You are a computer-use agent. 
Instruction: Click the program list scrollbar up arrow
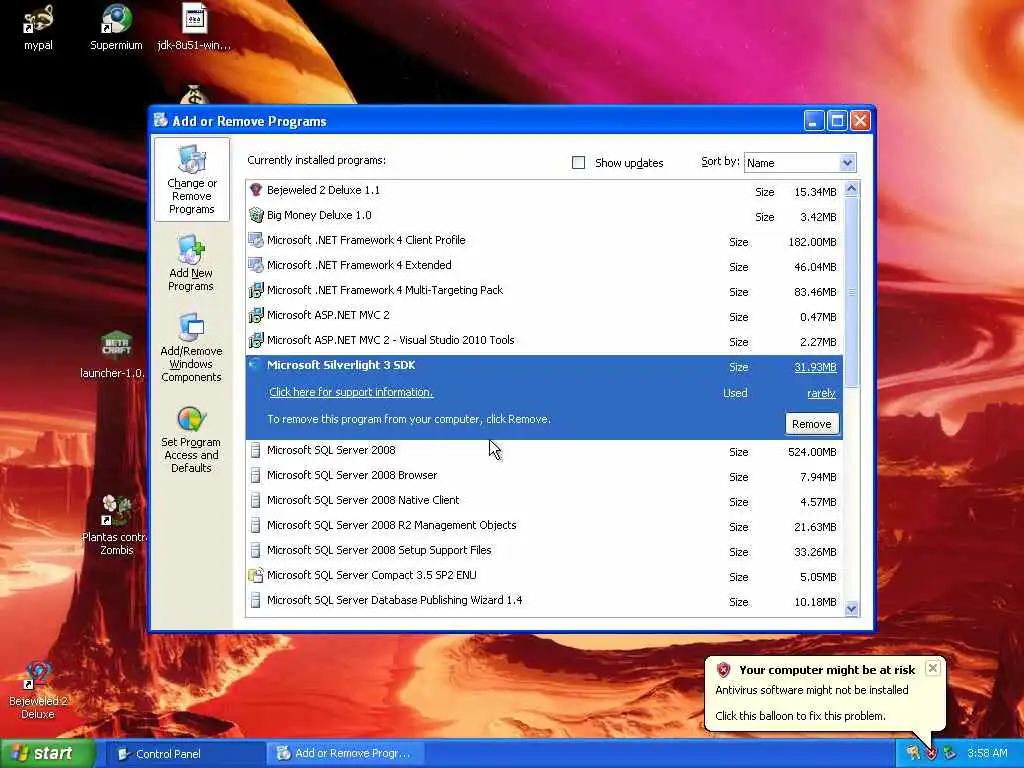(851, 189)
